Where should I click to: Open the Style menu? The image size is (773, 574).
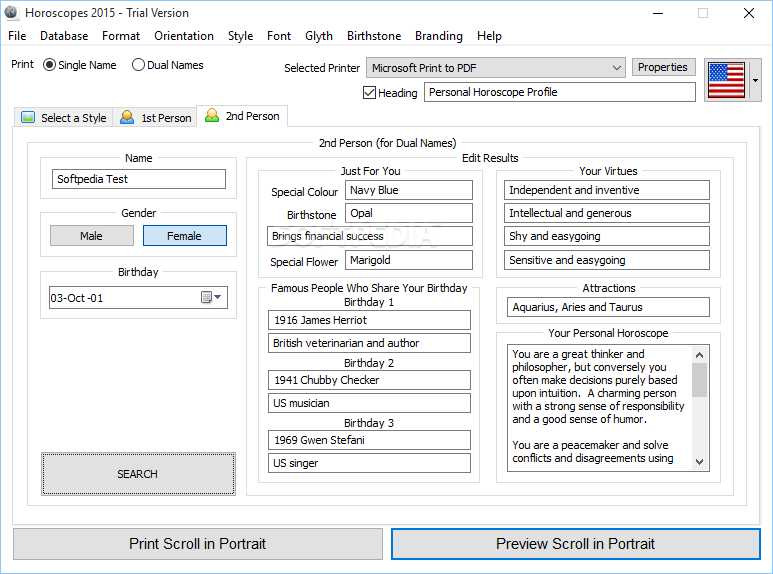tap(241, 36)
